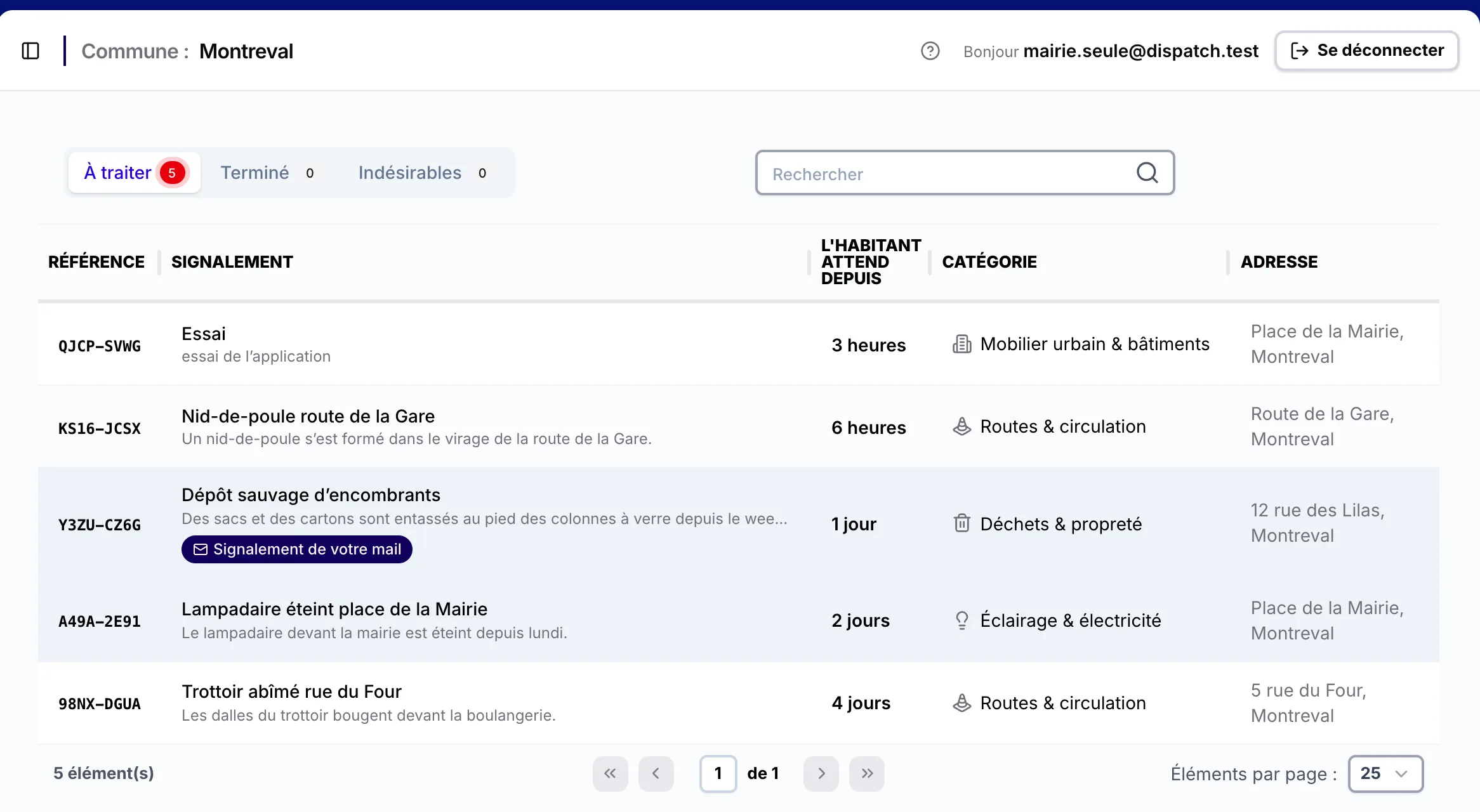The width and height of the screenshot is (1480, 812).
Task: Sort by the SIGNALEMENT column header
Action: point(232,262)
